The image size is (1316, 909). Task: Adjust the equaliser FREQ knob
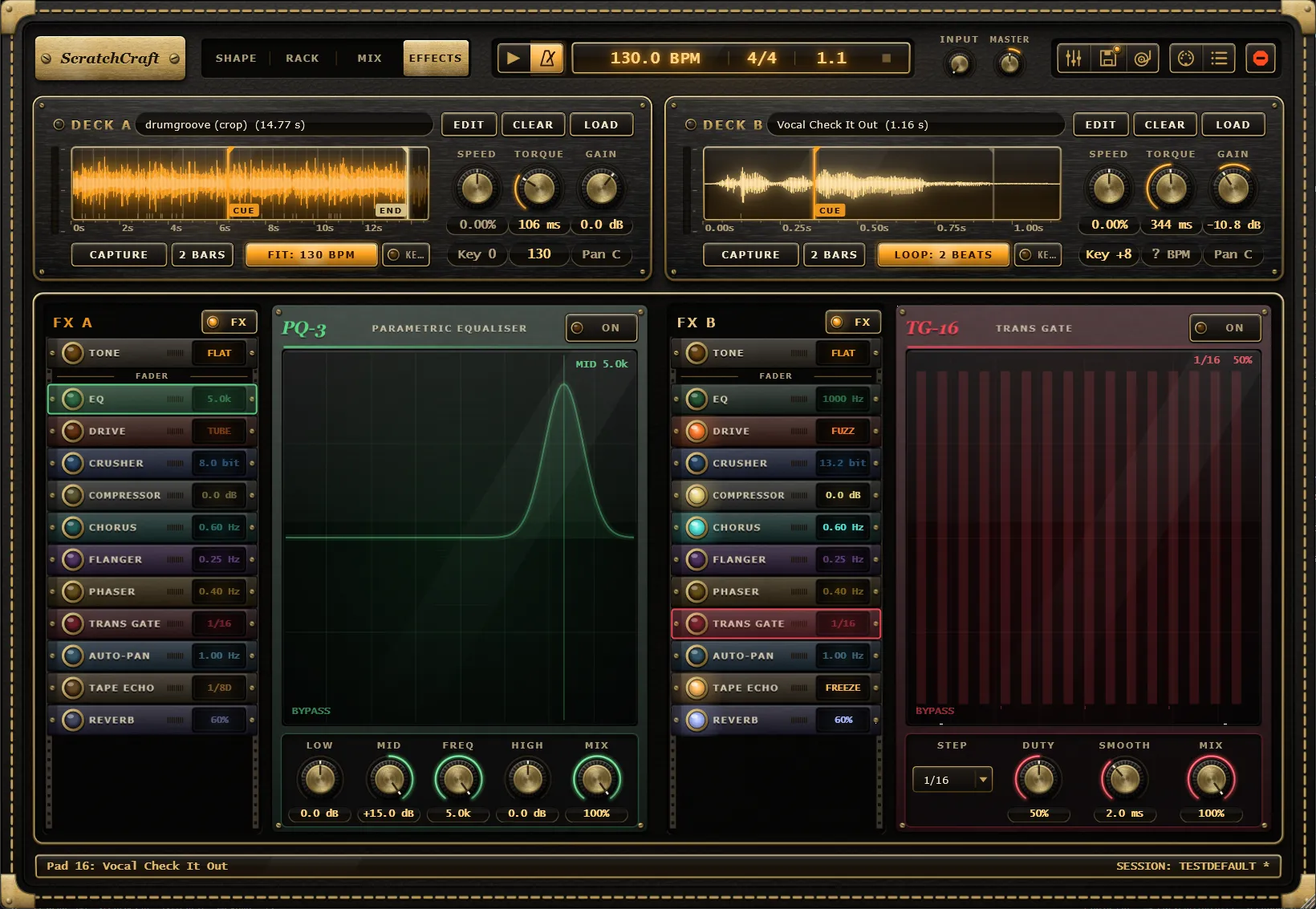(458, 779)
